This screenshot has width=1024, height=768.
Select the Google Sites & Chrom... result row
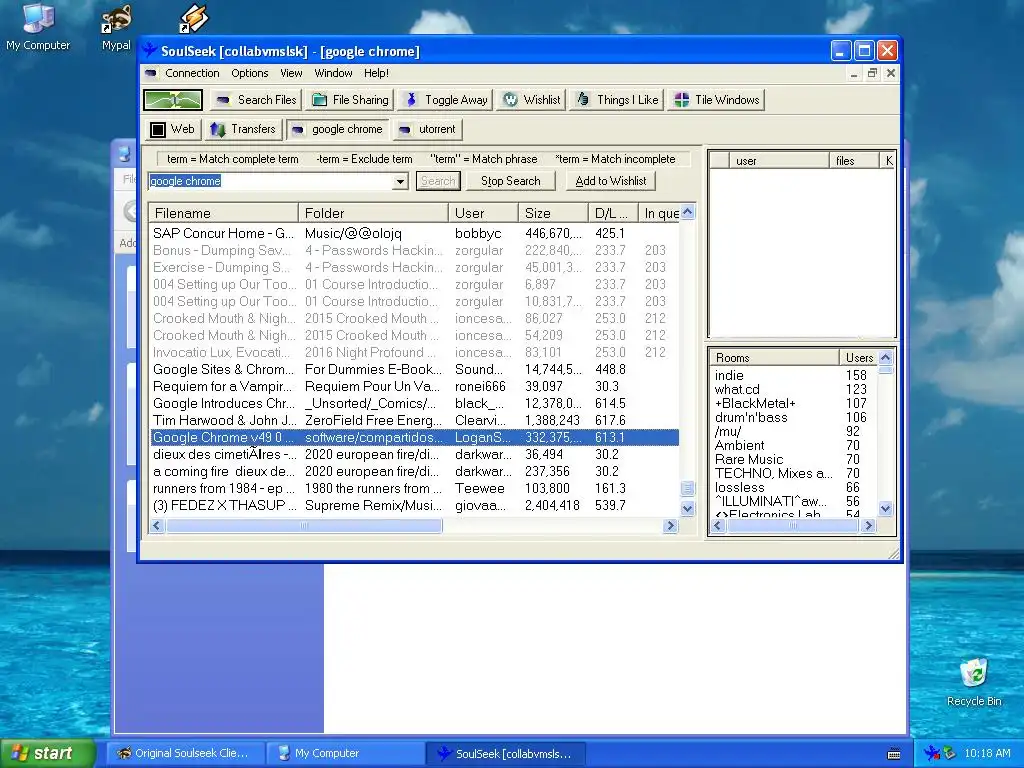pyautogui.click(x=415, y=369)
